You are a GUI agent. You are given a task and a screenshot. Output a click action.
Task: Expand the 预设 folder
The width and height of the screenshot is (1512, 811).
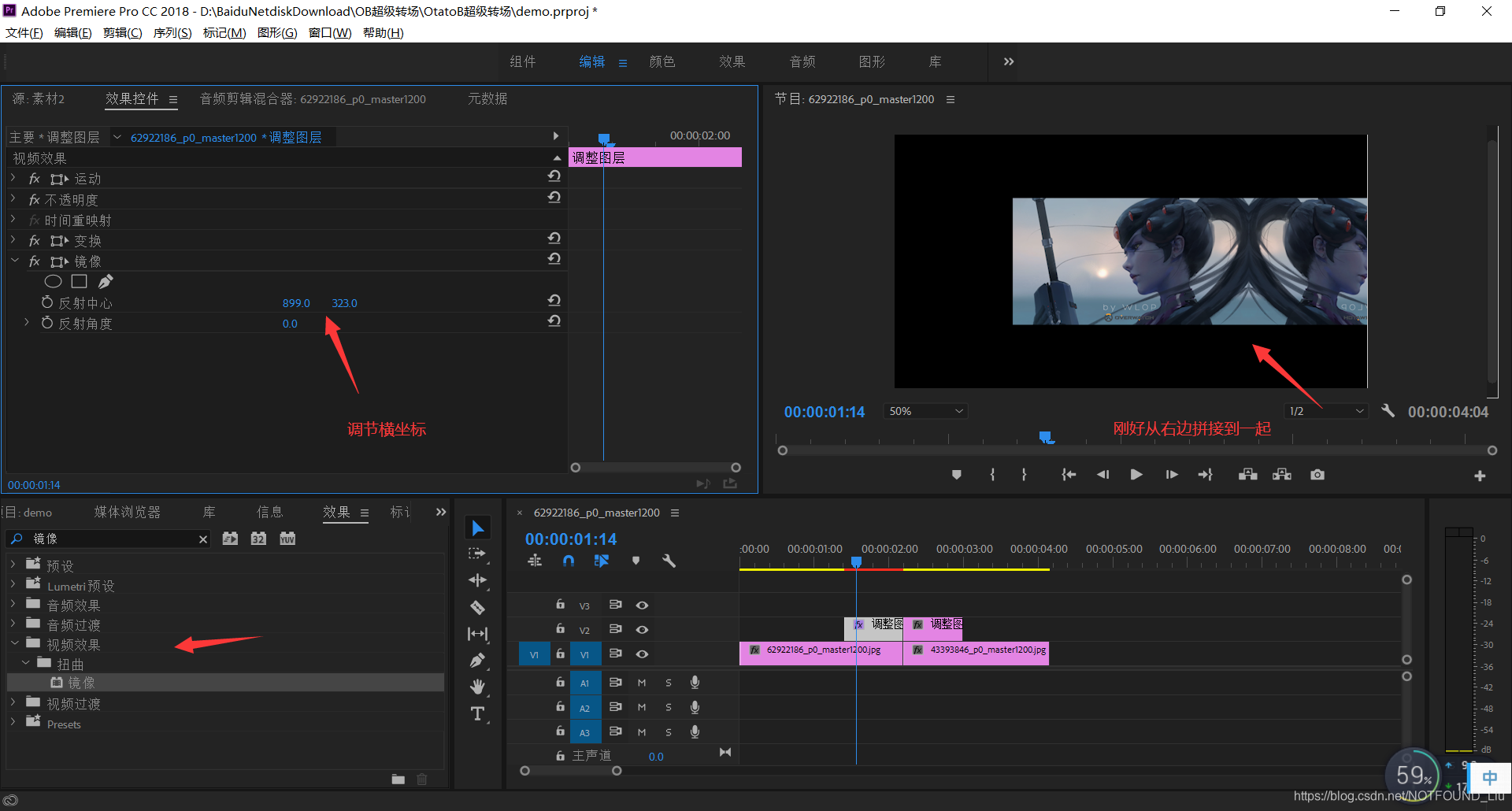tap(13, 565)
